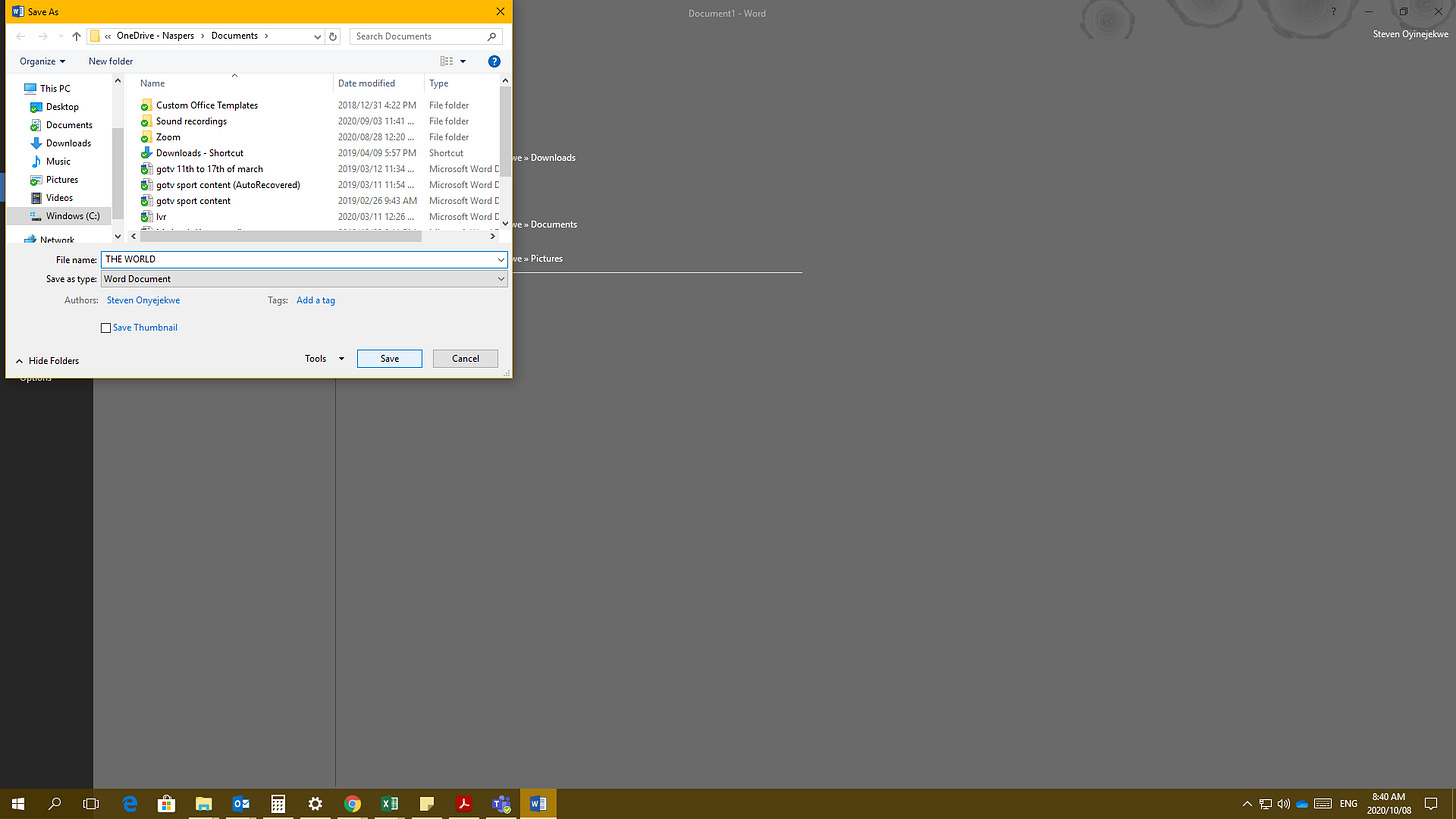Screen dimensions: 1456x819
Task: Go back using the Back arrow
Action: pos(20,36)
